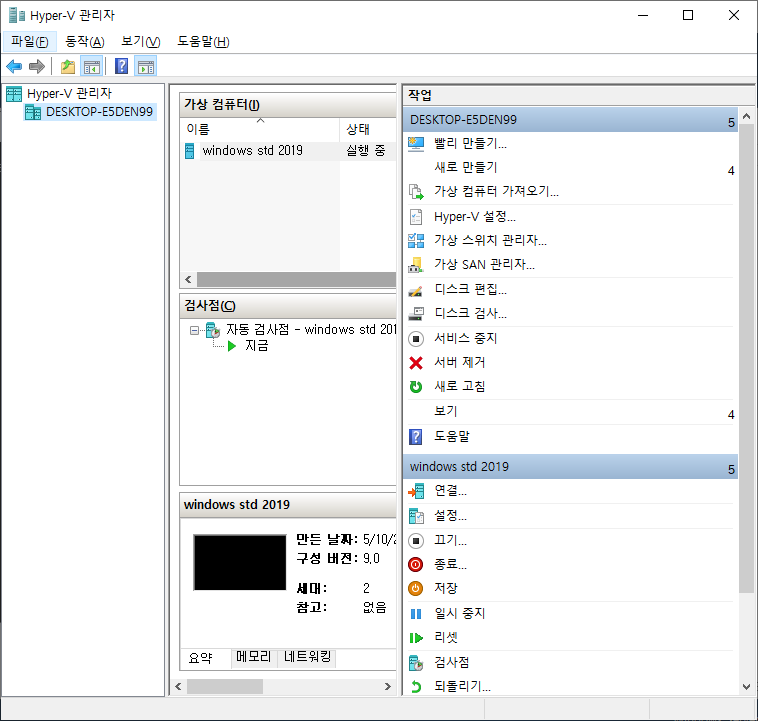Click the red X 서버 제거 icon

pyautogui.click(x=416, y=363)
